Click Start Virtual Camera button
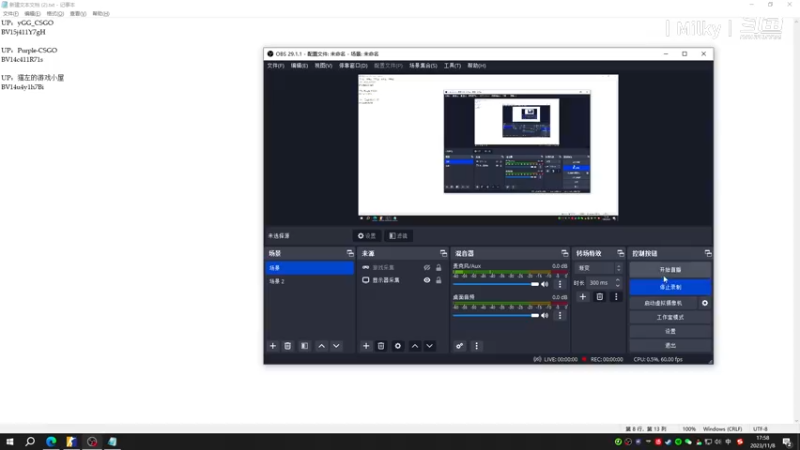The image size is (800, 450). point(663,303)
